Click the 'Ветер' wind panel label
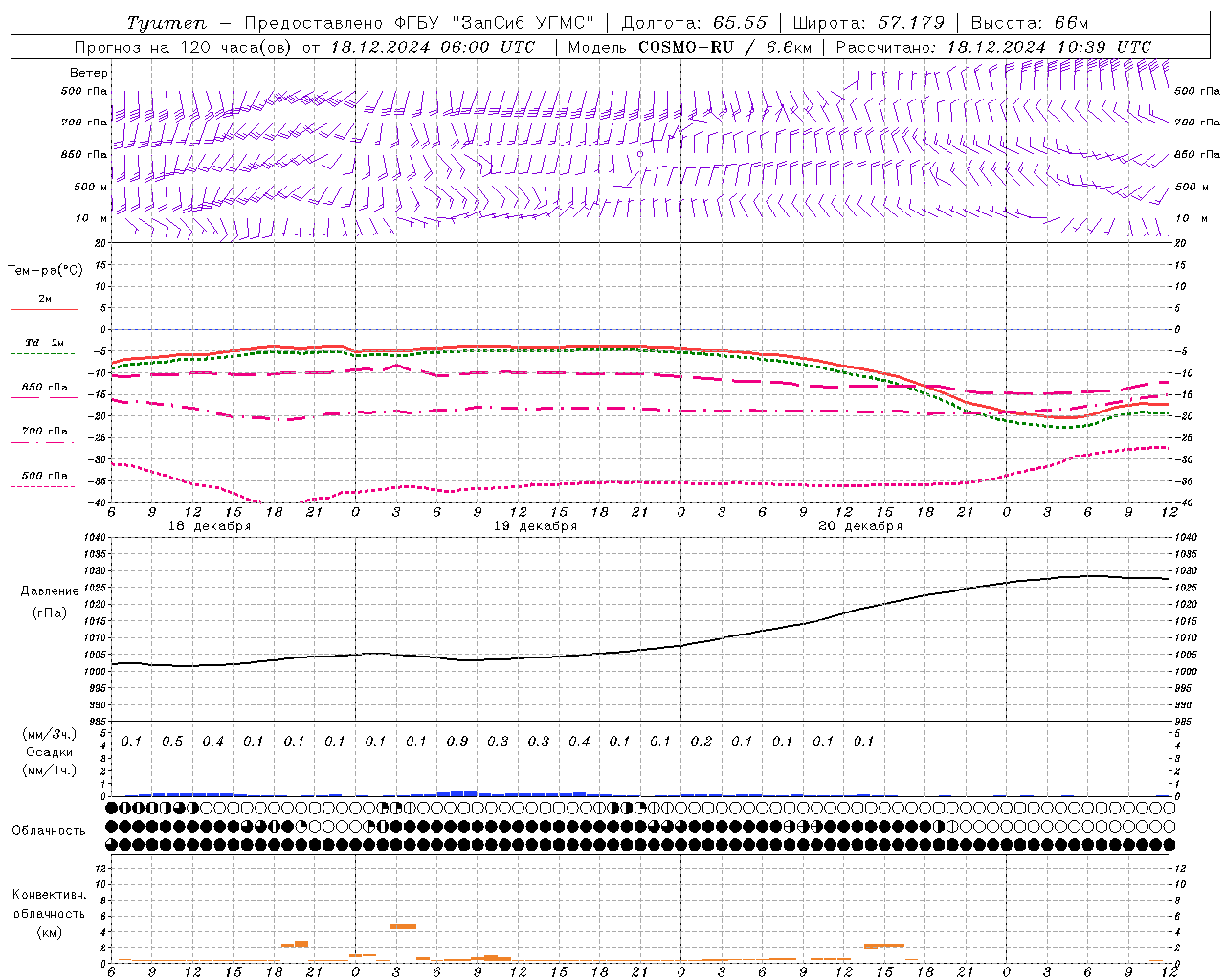The height and width of the screenshot is (980, 1225). pos(89,73)
